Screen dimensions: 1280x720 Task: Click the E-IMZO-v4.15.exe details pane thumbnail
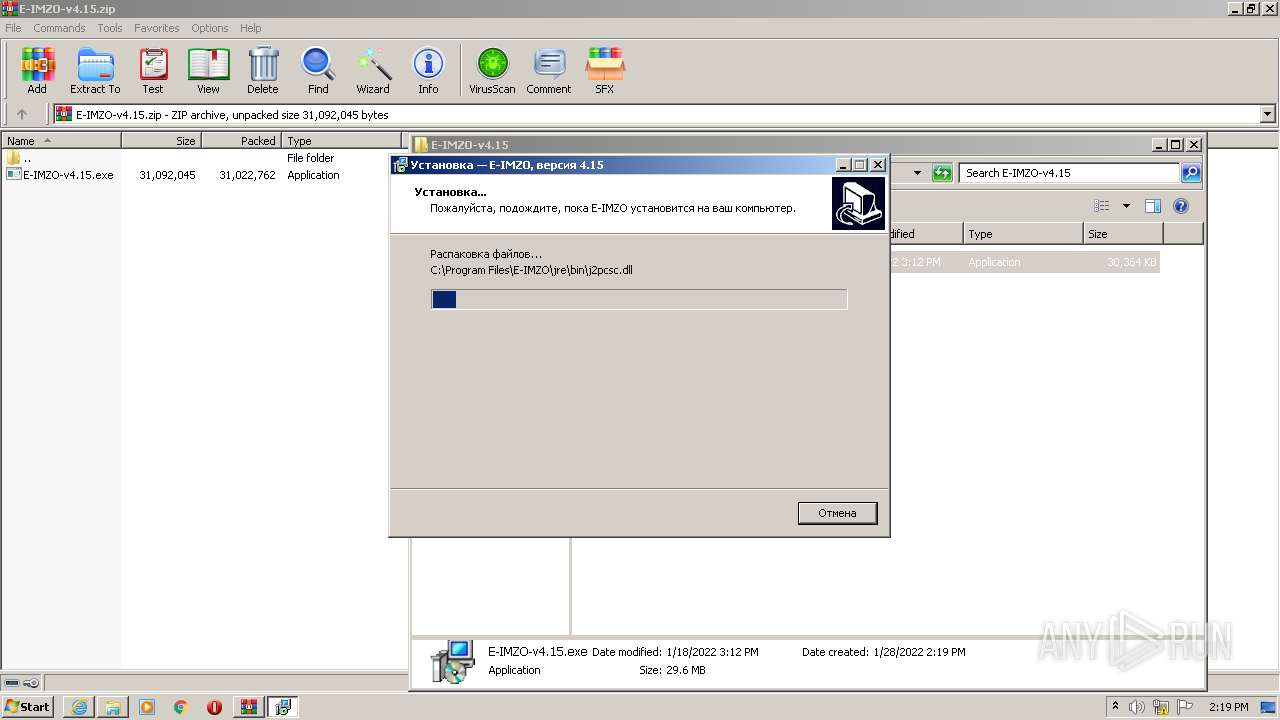click(452, 662)
